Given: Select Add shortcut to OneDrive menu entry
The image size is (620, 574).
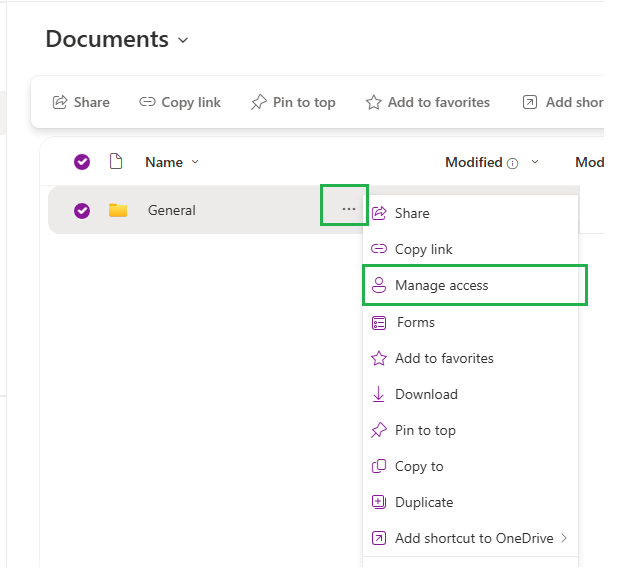Looking at the screenshot, I should click(471, 538).
